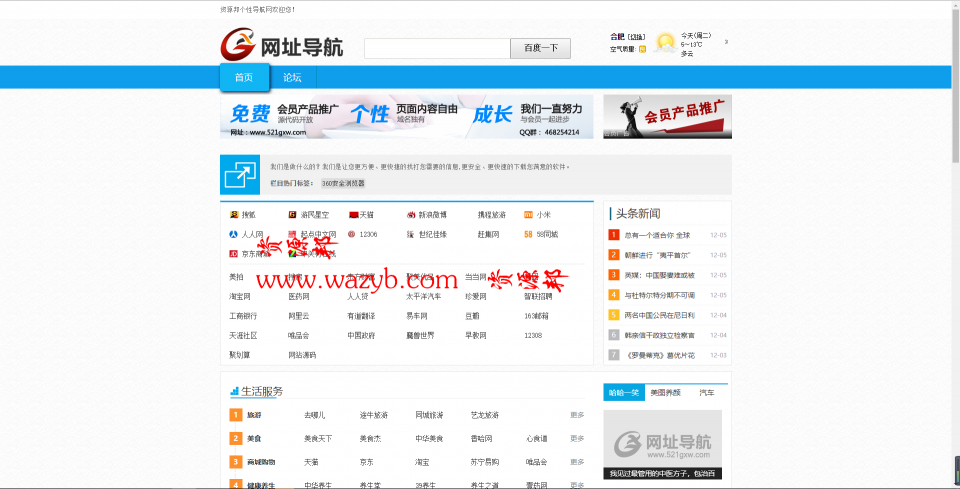Switch city via 切换 link
Screen dimensions: 960x489
click(x=636, y=37)
